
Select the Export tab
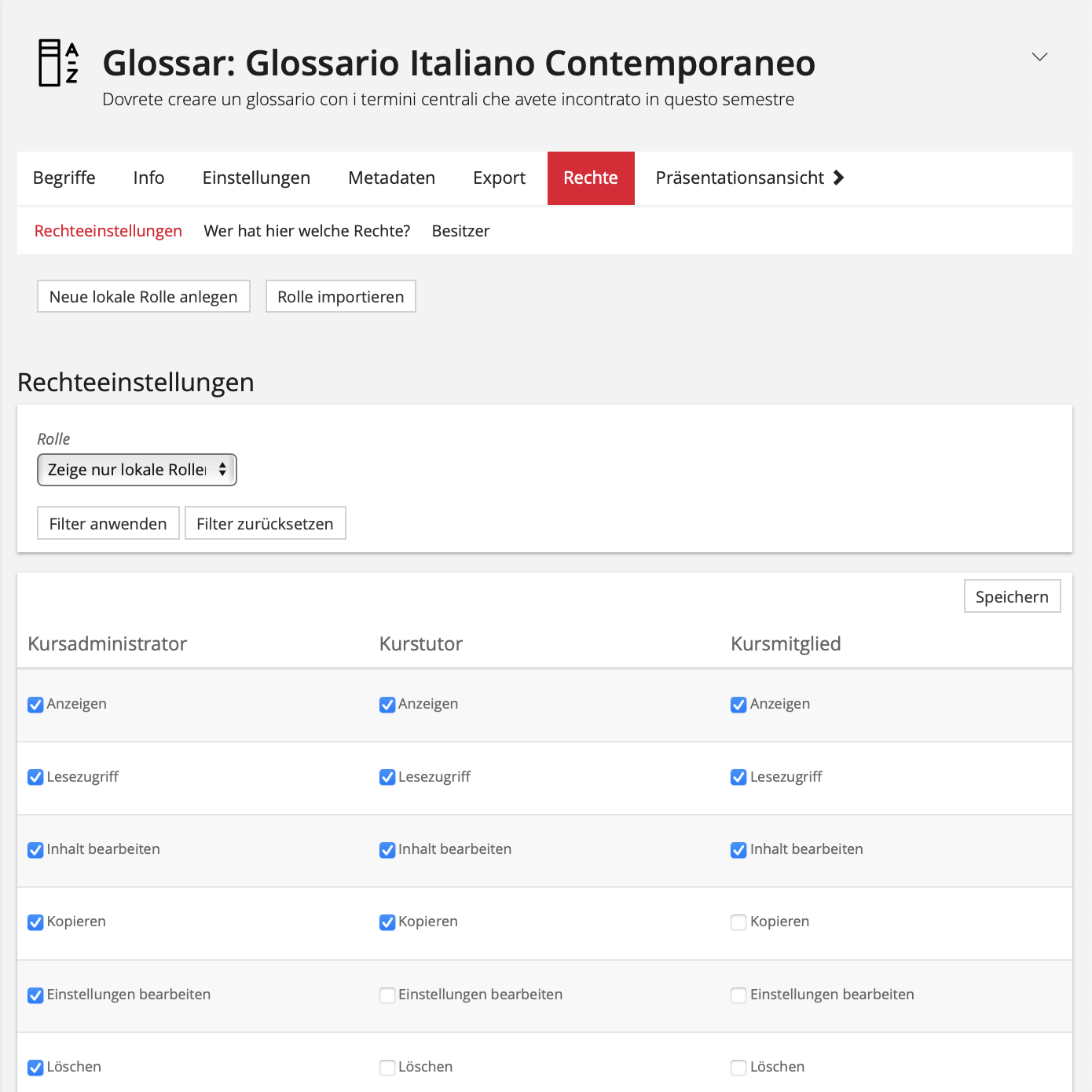pyautogui.click(x=499, y=178)
